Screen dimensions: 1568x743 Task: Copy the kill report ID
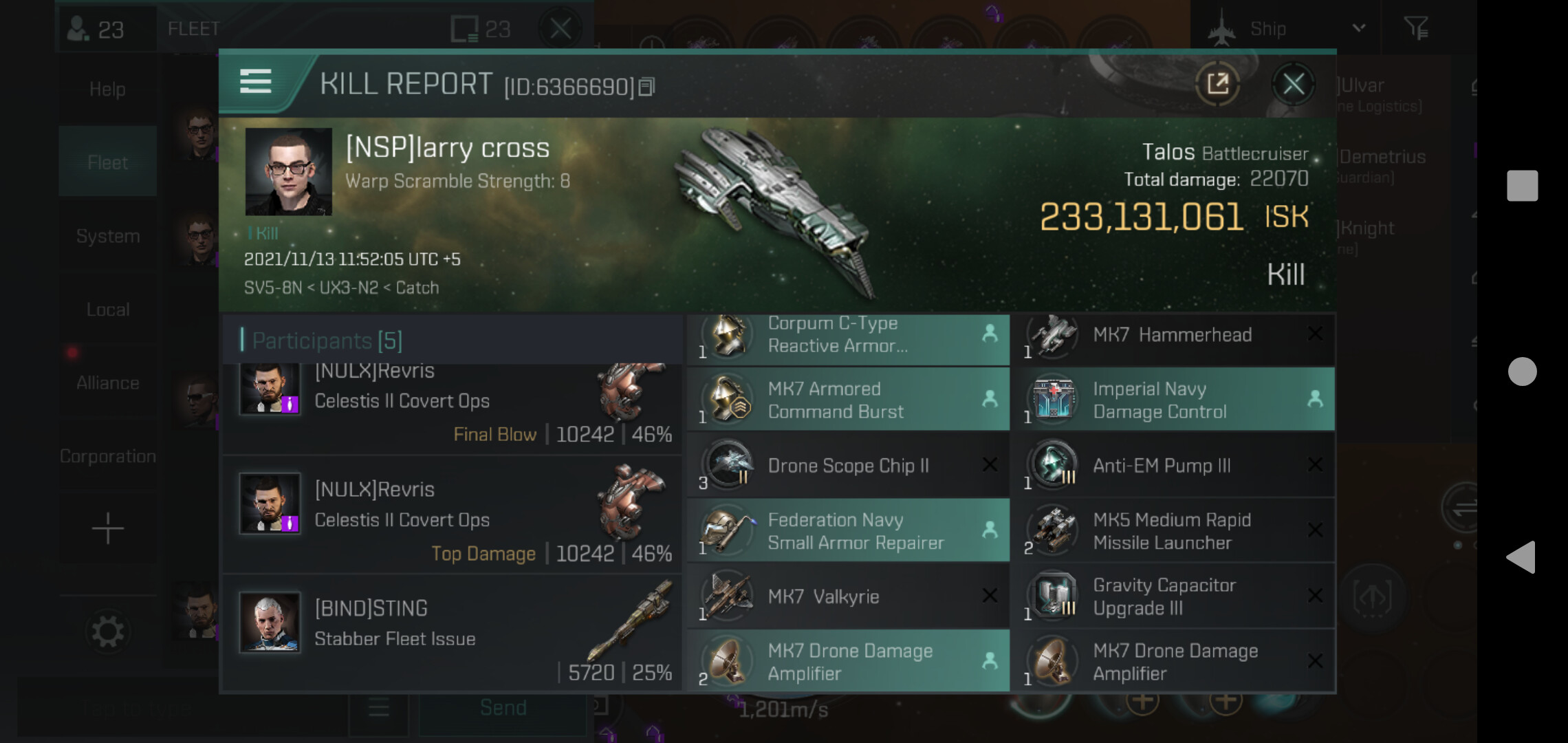pos(646,87)
